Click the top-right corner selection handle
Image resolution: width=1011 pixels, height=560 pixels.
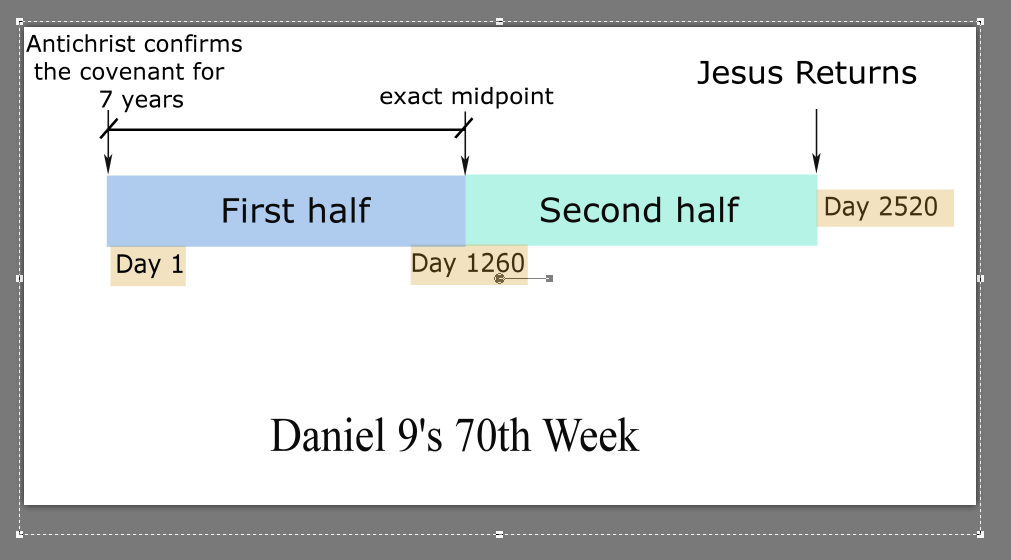click(x=980, y=22)
